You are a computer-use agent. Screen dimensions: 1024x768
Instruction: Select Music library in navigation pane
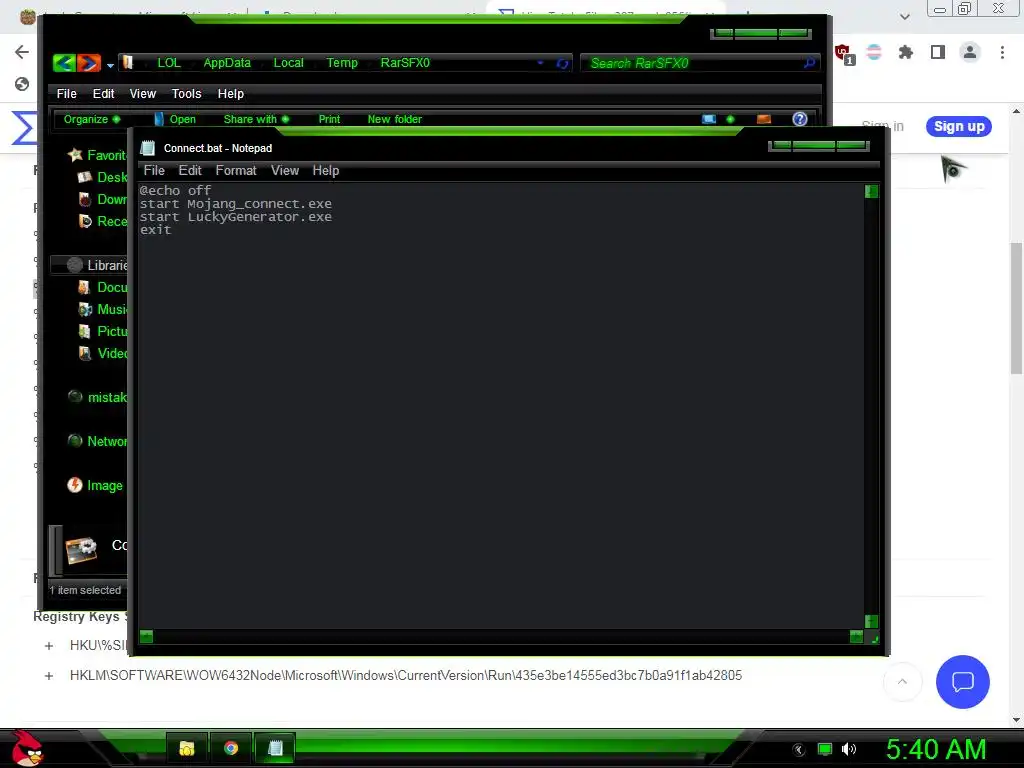[x=103, y=309]
